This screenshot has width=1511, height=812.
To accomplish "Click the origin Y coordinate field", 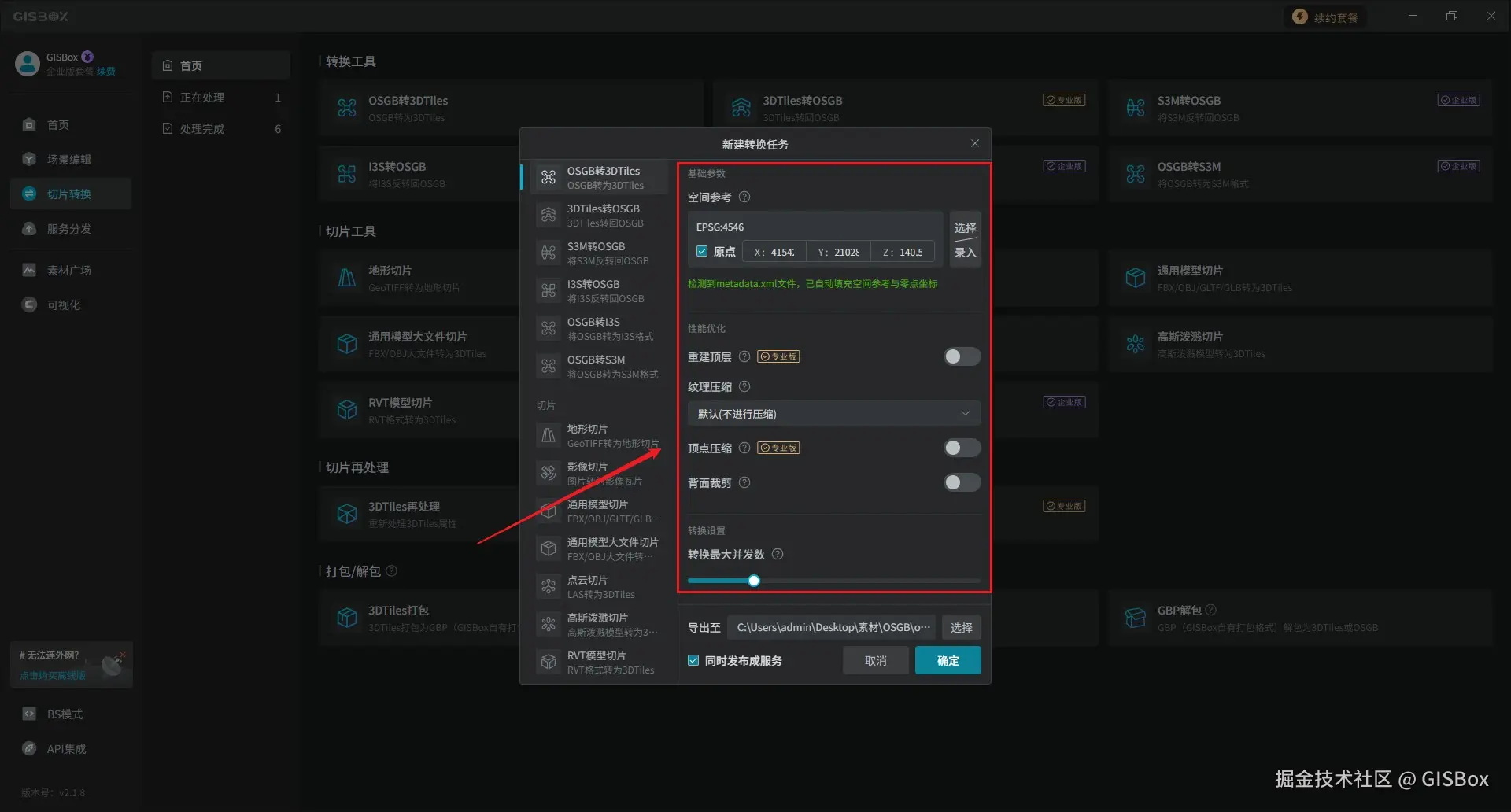I will point(838,252).
